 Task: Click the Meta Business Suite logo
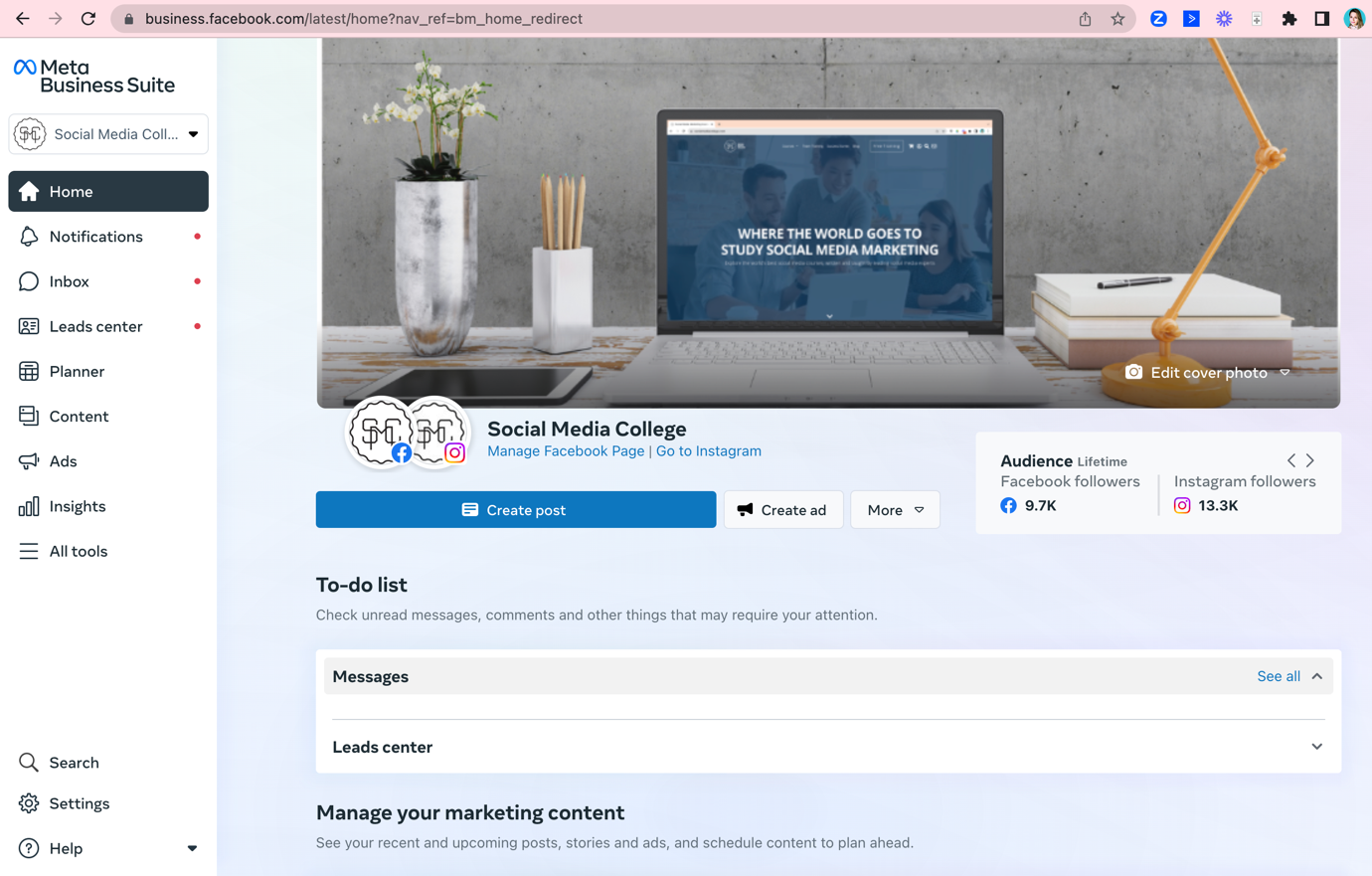pyautogui.click(x=94, y=77)
